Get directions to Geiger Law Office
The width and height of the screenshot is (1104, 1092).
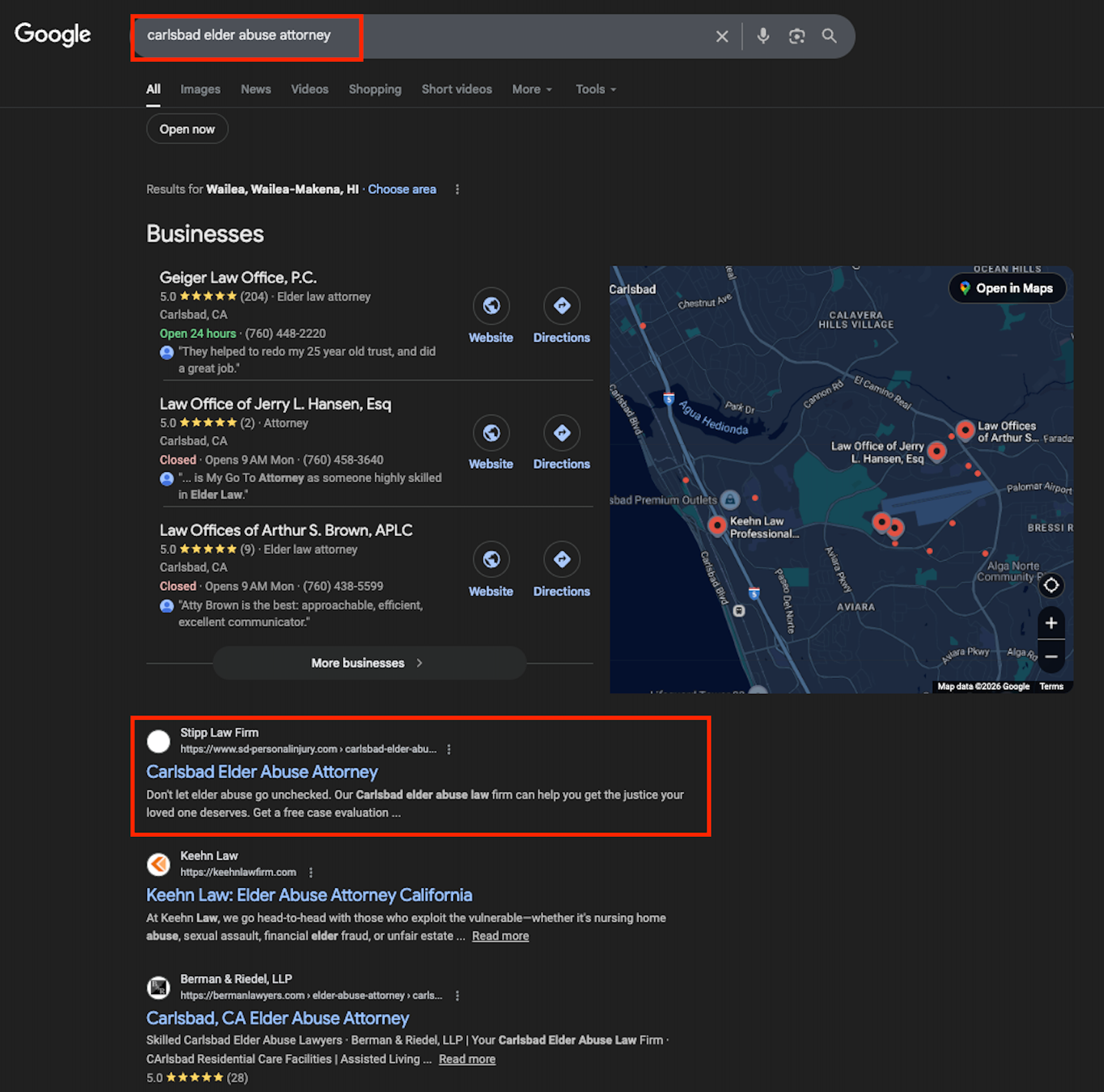[562, 306]
